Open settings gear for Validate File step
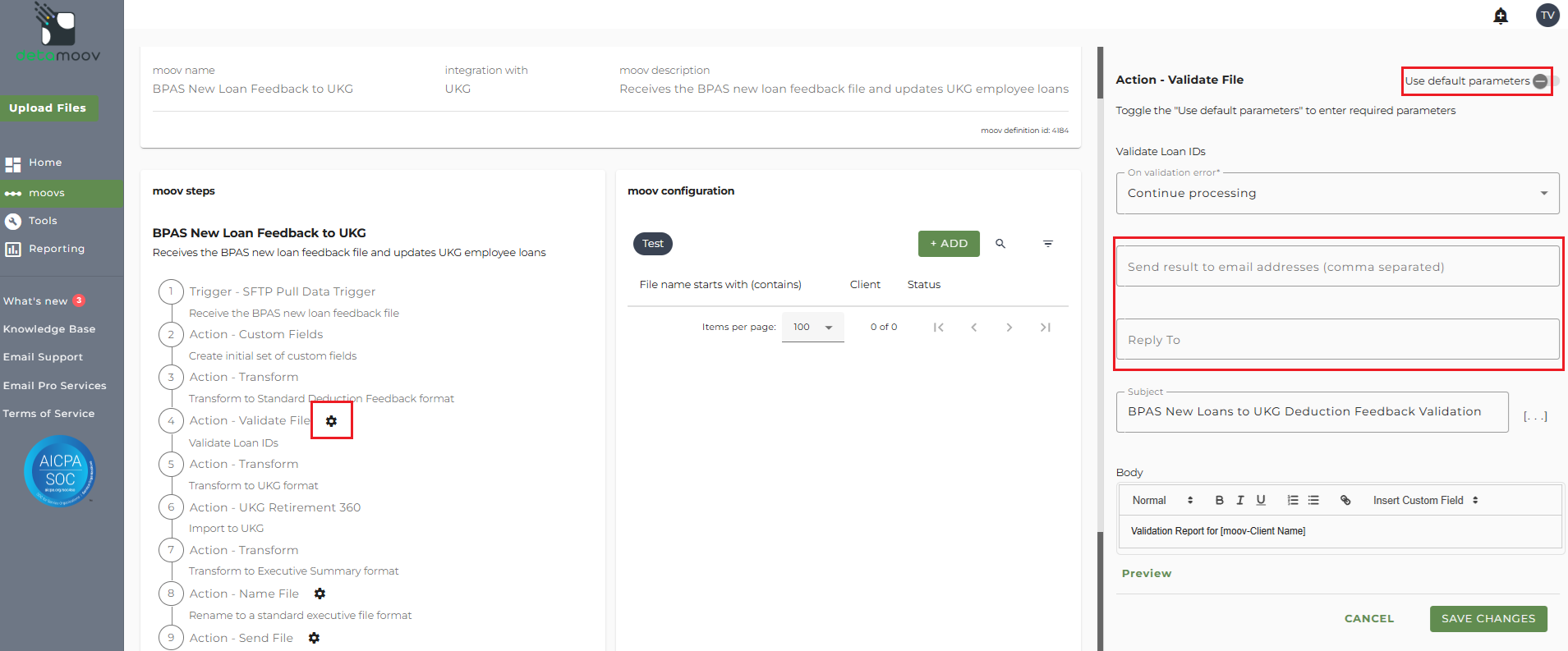Image resolution: width=1568 pixels, height=651 pixels. (x=331, y=421)
